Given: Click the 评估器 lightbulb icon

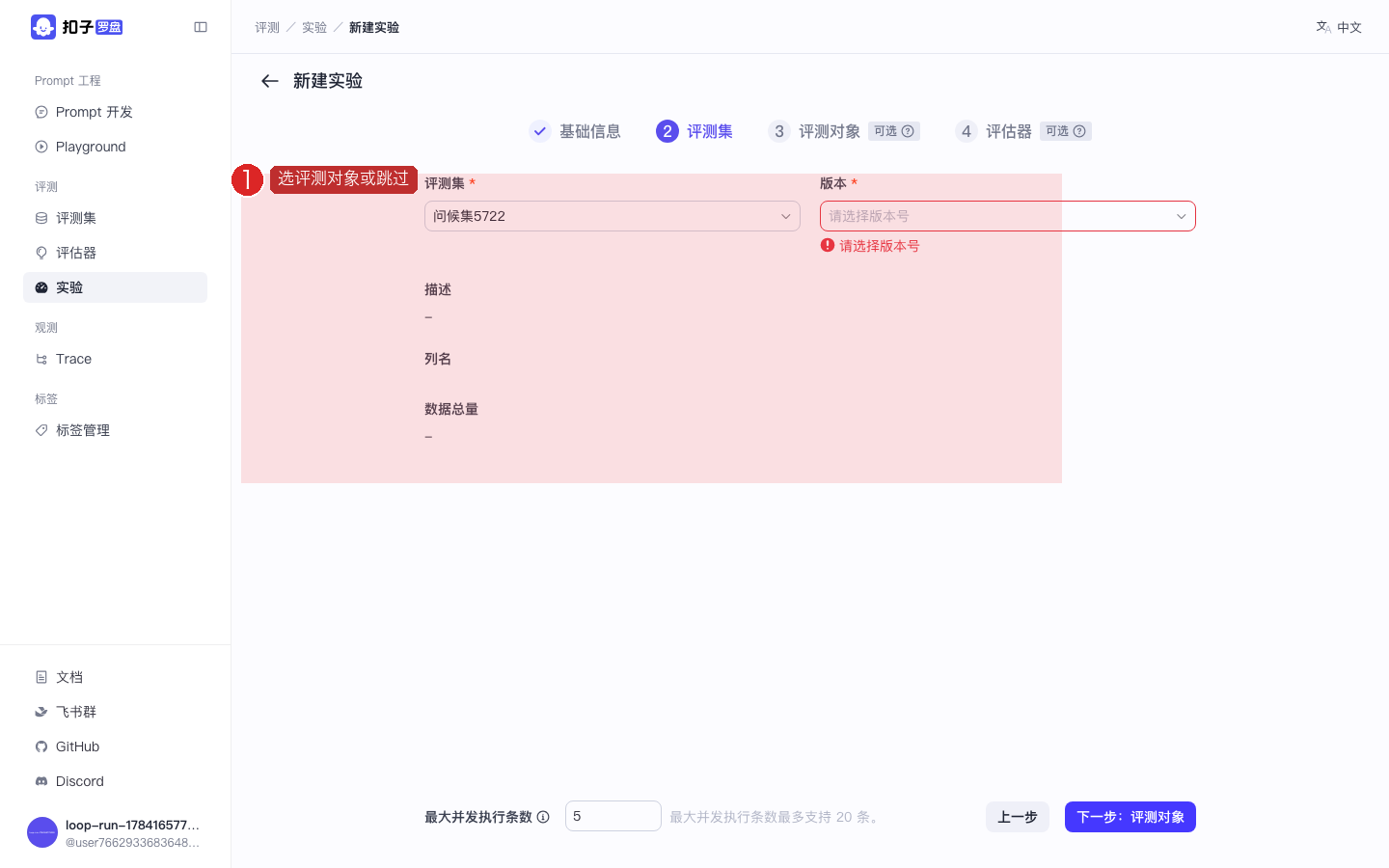Looking at the screenshot, I should pyautogui.click(x=41, y=253).
